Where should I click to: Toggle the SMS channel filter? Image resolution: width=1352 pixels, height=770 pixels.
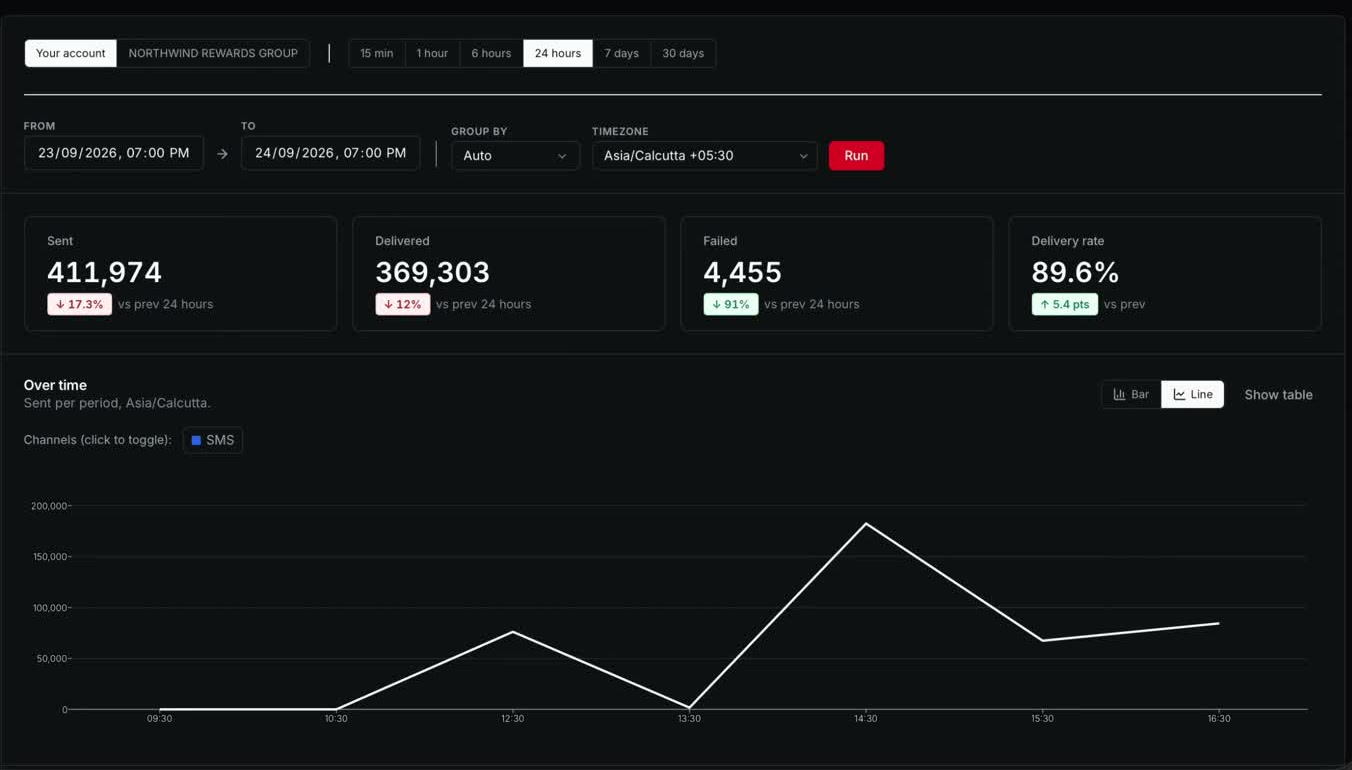[x=213, y=440]
